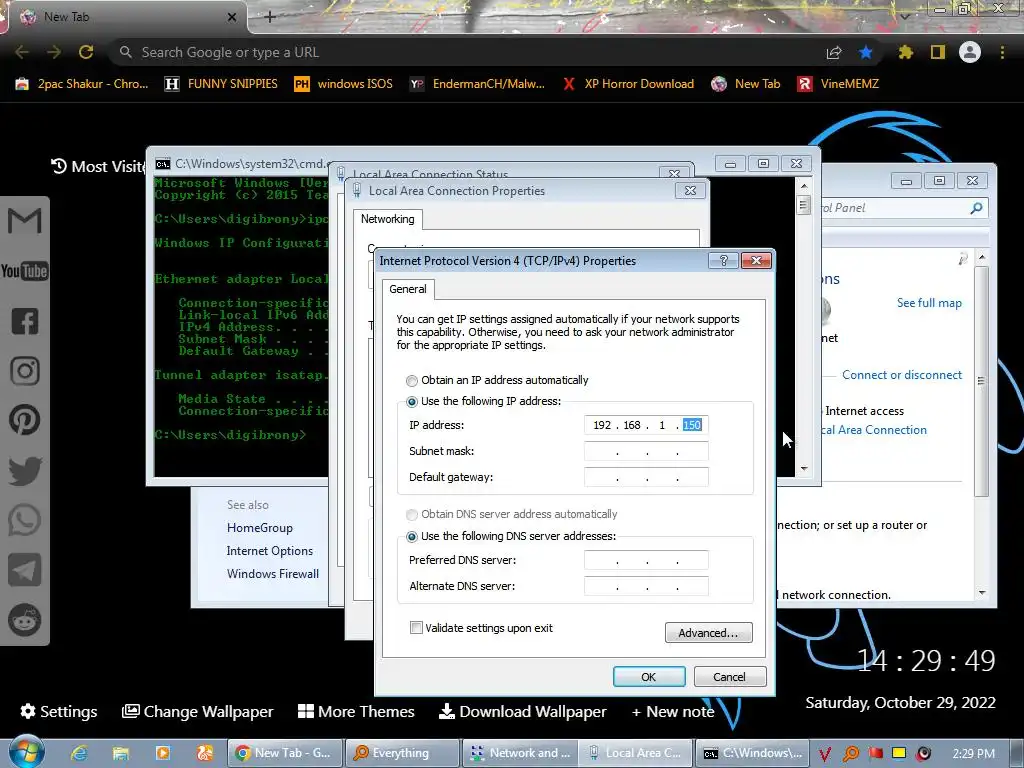The height and width of the screenshot is (768, 1024).
Task: Open a new Chrome tab with plus
Action: click(x=270, y=17)
